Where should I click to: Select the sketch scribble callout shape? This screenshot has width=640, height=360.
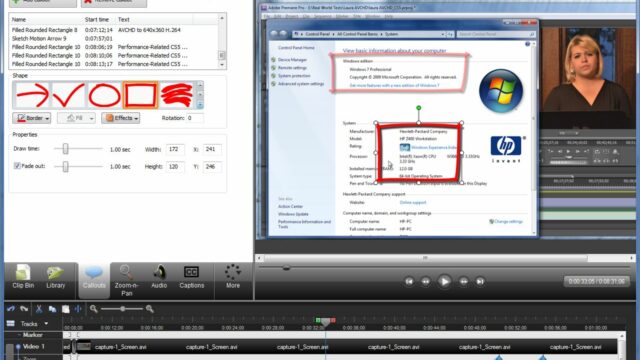point(176,96)
